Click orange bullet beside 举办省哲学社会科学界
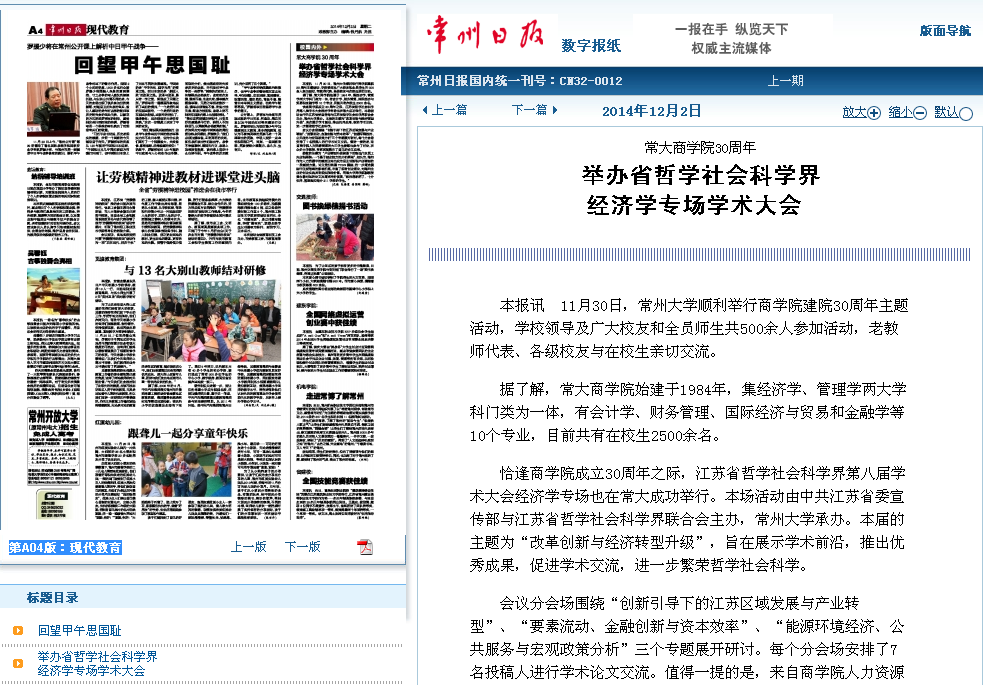 (x=18, y=663)
